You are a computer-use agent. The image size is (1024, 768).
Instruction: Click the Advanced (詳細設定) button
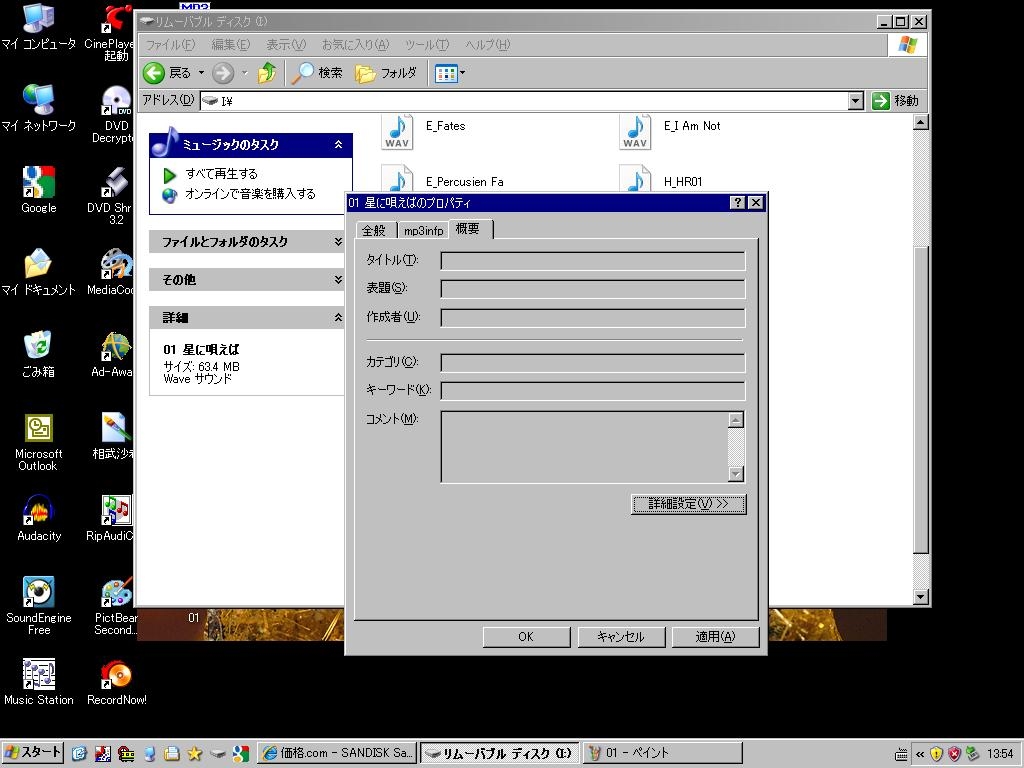(x=688, y=504)
